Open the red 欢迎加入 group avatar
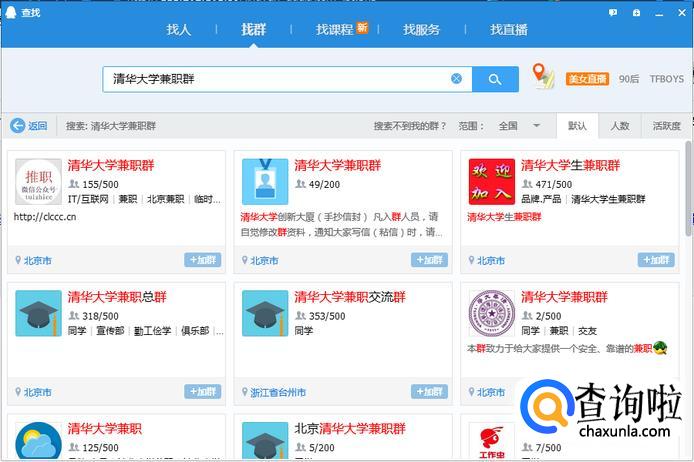 pyautogui.click(x=492, y=181)
